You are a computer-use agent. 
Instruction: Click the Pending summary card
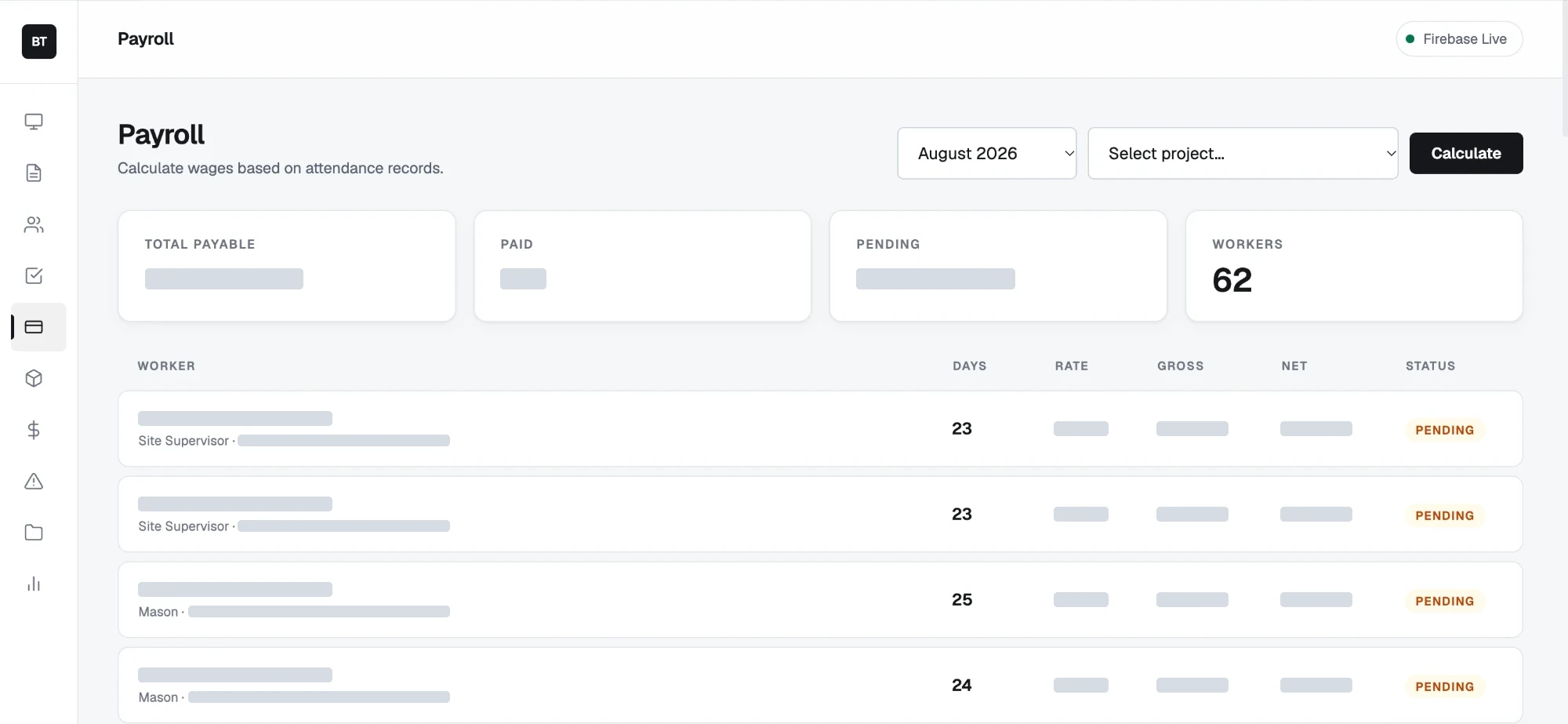pyautogui.click(x=998, y=266)
